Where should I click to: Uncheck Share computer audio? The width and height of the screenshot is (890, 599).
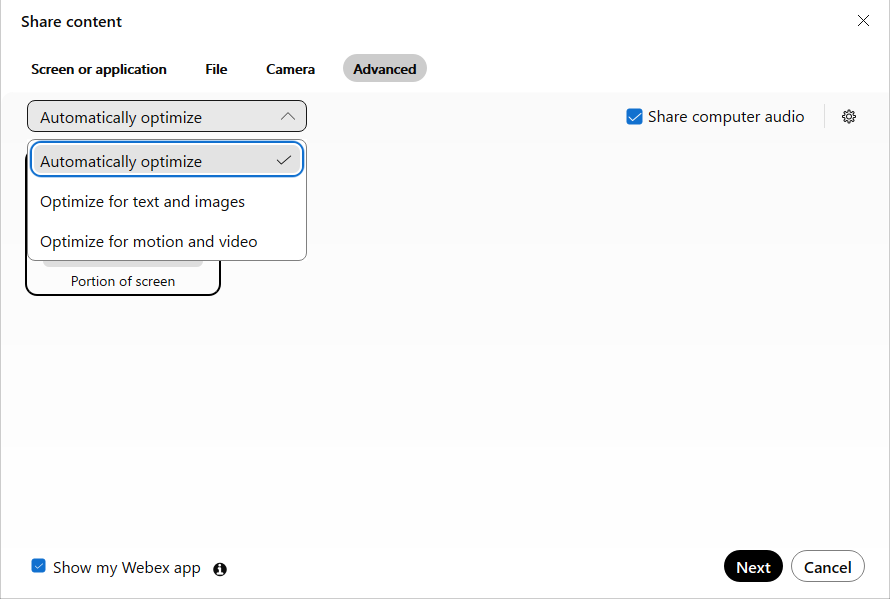click(634, 116)
